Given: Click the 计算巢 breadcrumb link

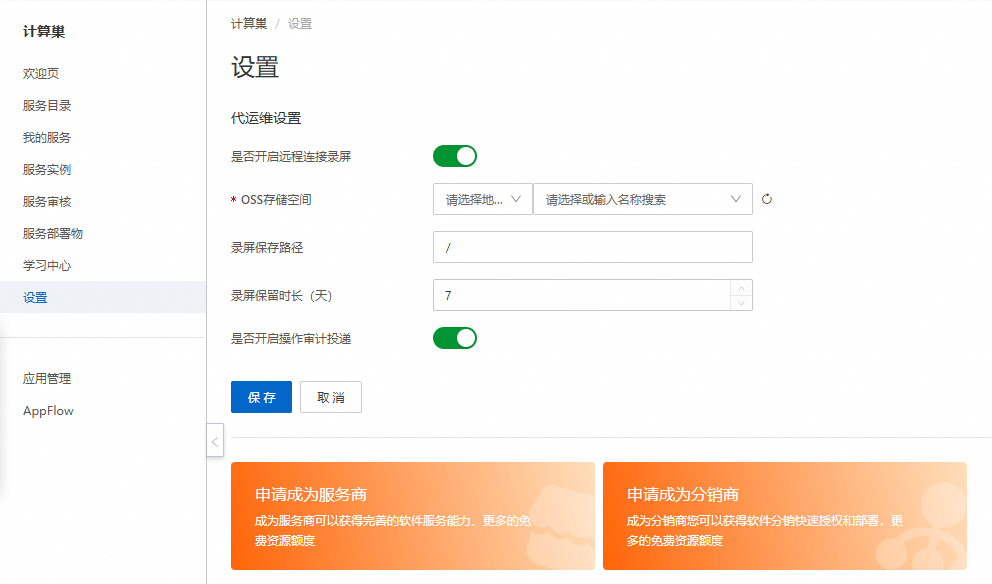Looking at the screenshot, I should 249,24.
